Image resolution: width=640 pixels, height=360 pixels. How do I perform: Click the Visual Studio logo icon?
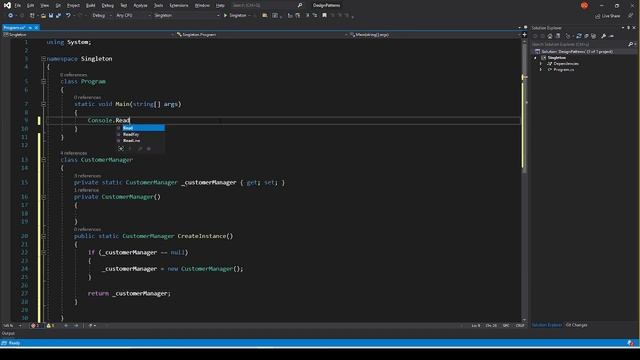[7, 5]
